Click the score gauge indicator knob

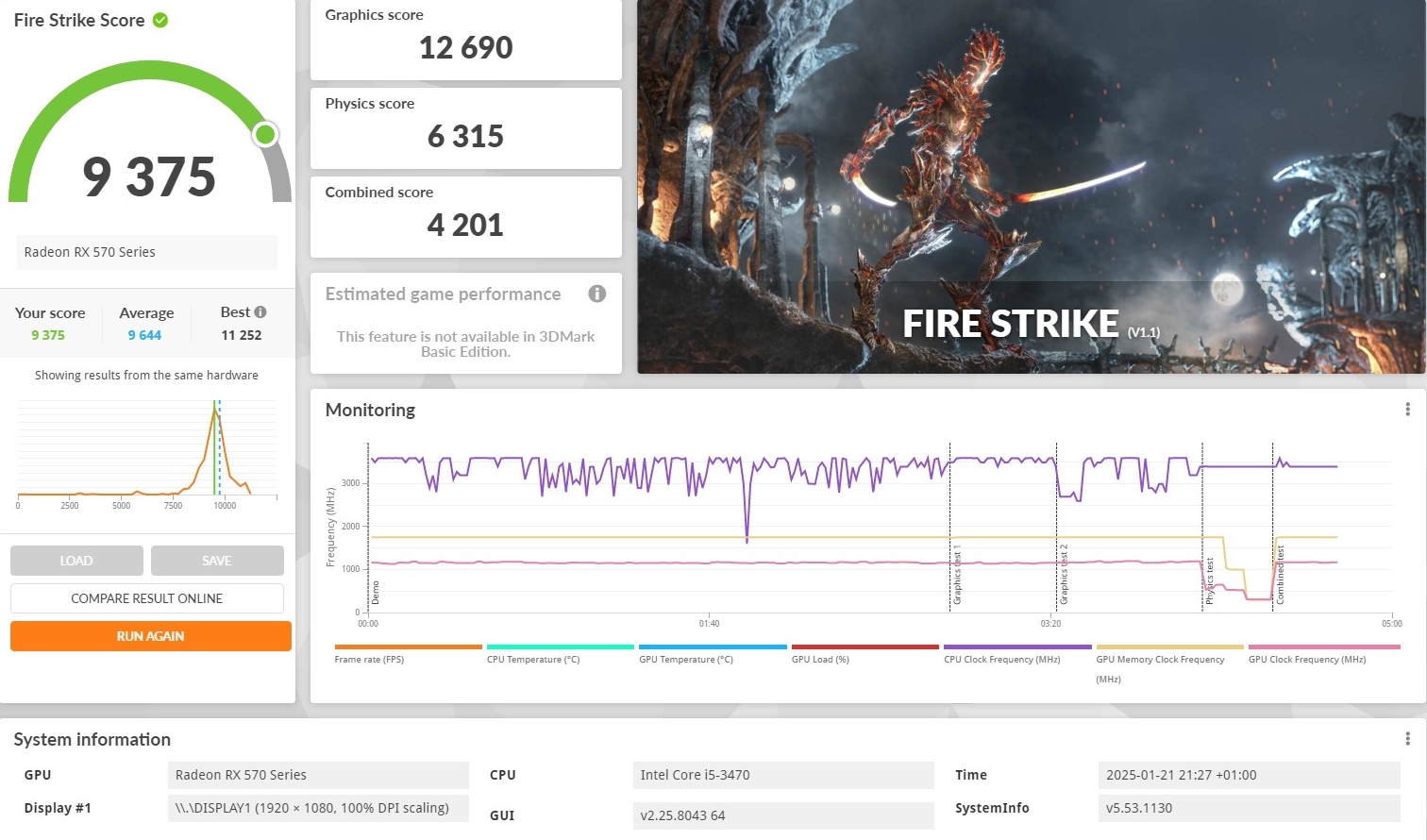[265, 135]
